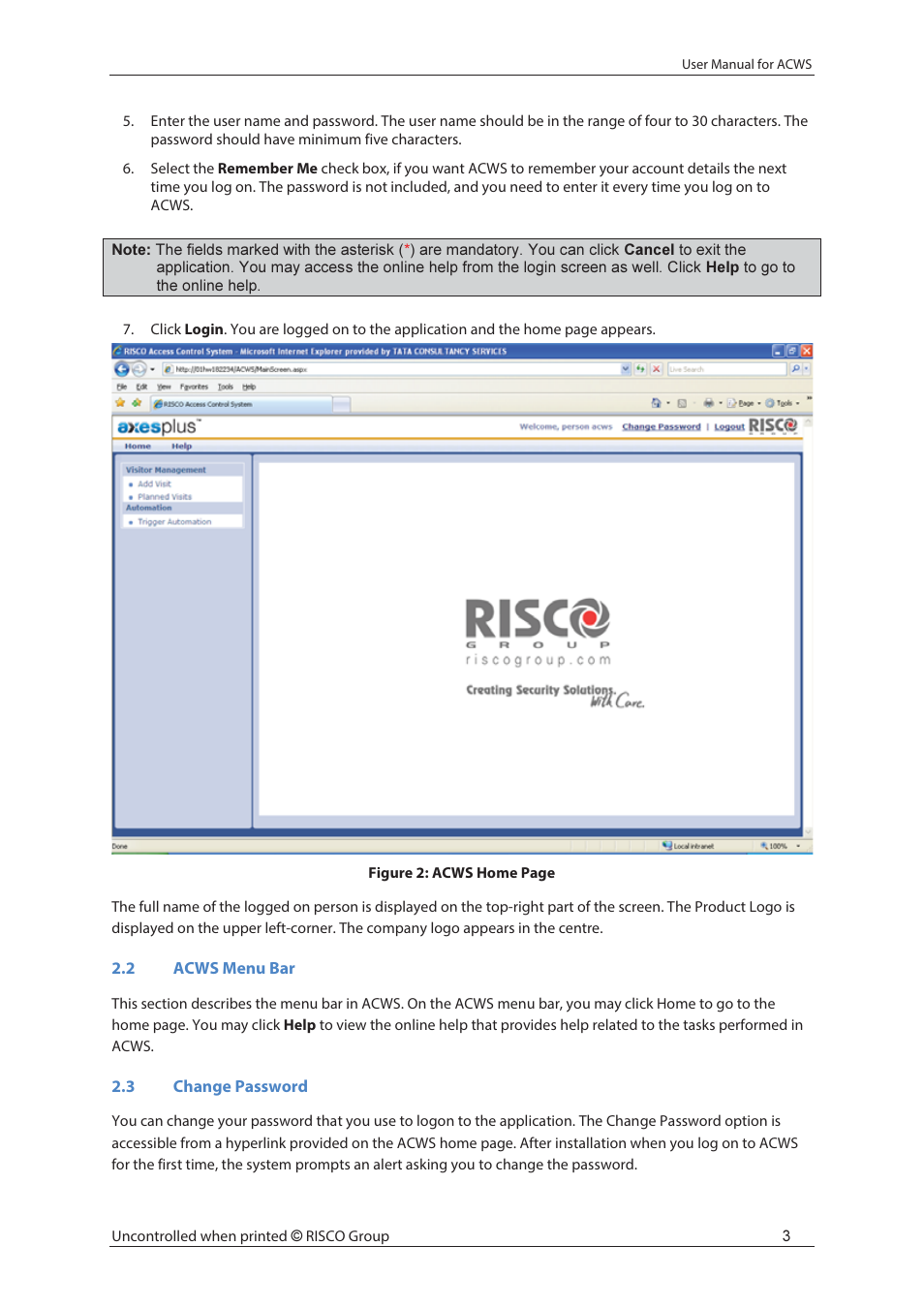924x1308 pixels.
Task: Click the 'Welcome, person acws' text
Action: click(x=566, y=426)
